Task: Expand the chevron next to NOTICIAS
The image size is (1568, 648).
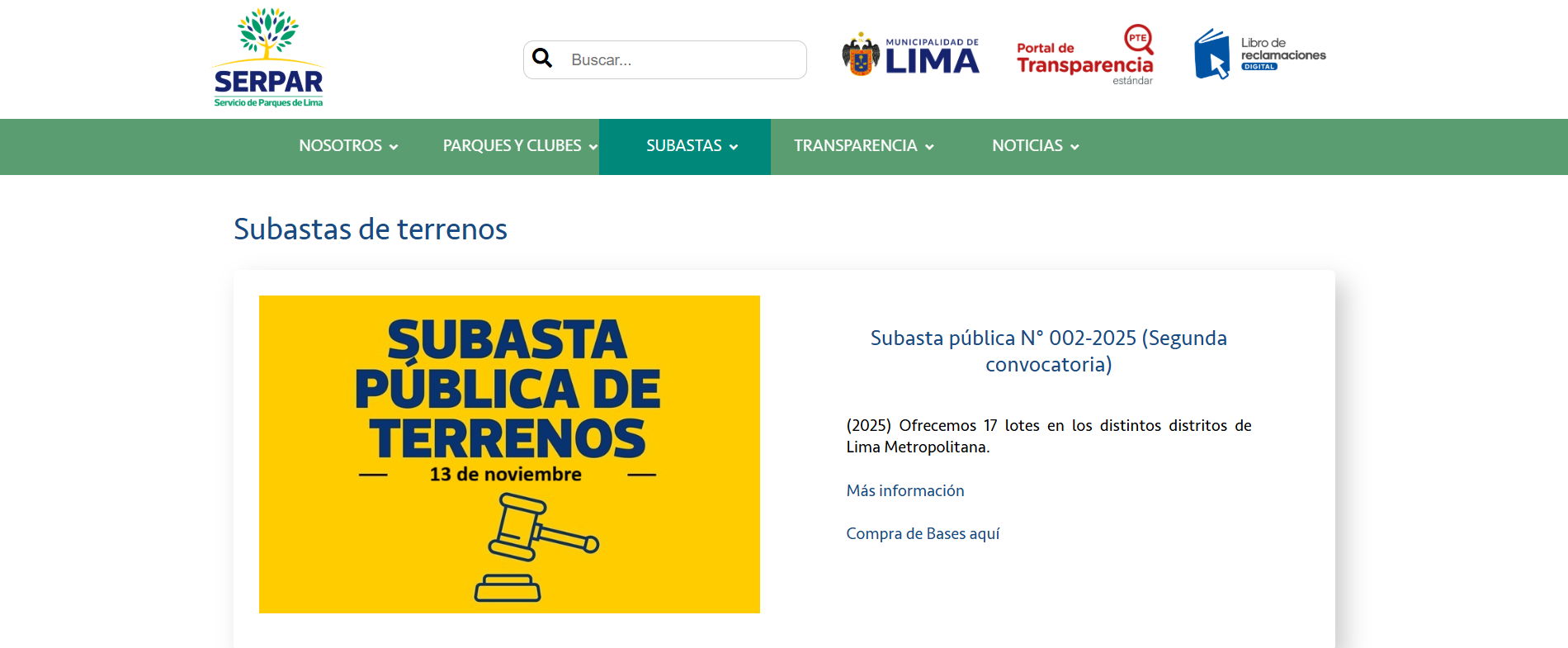Action: point(1074,147)
